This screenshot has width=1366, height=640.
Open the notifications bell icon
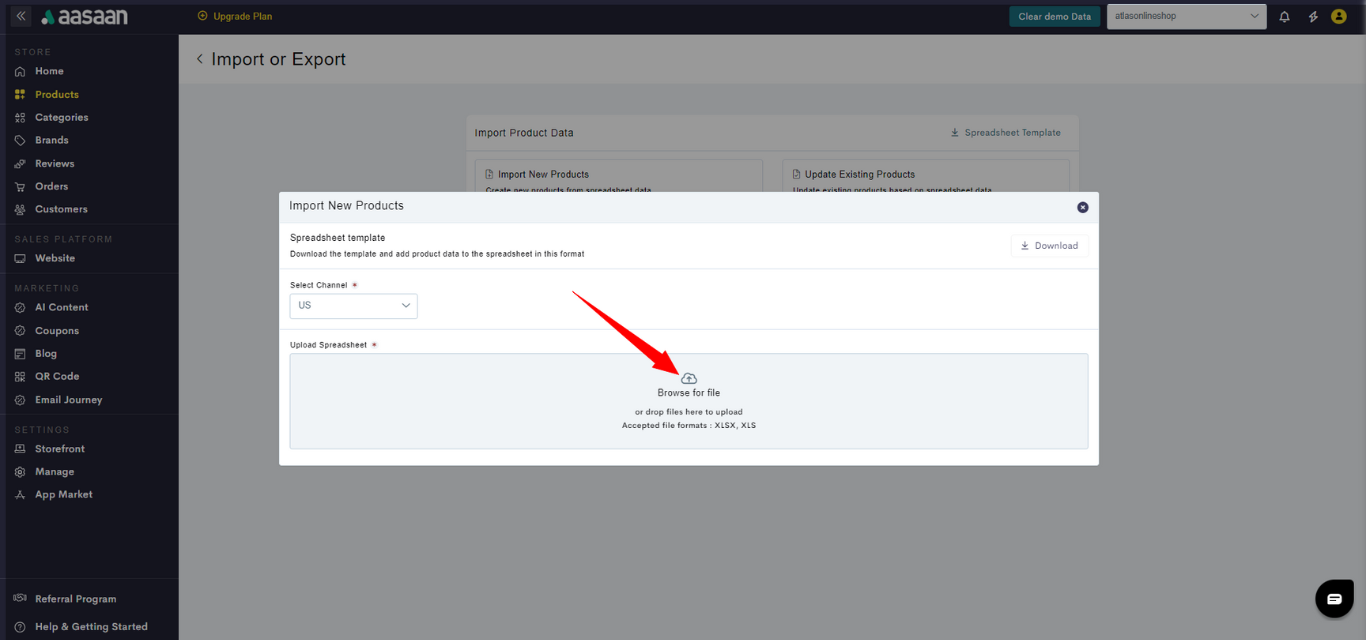coord(1284,16)
